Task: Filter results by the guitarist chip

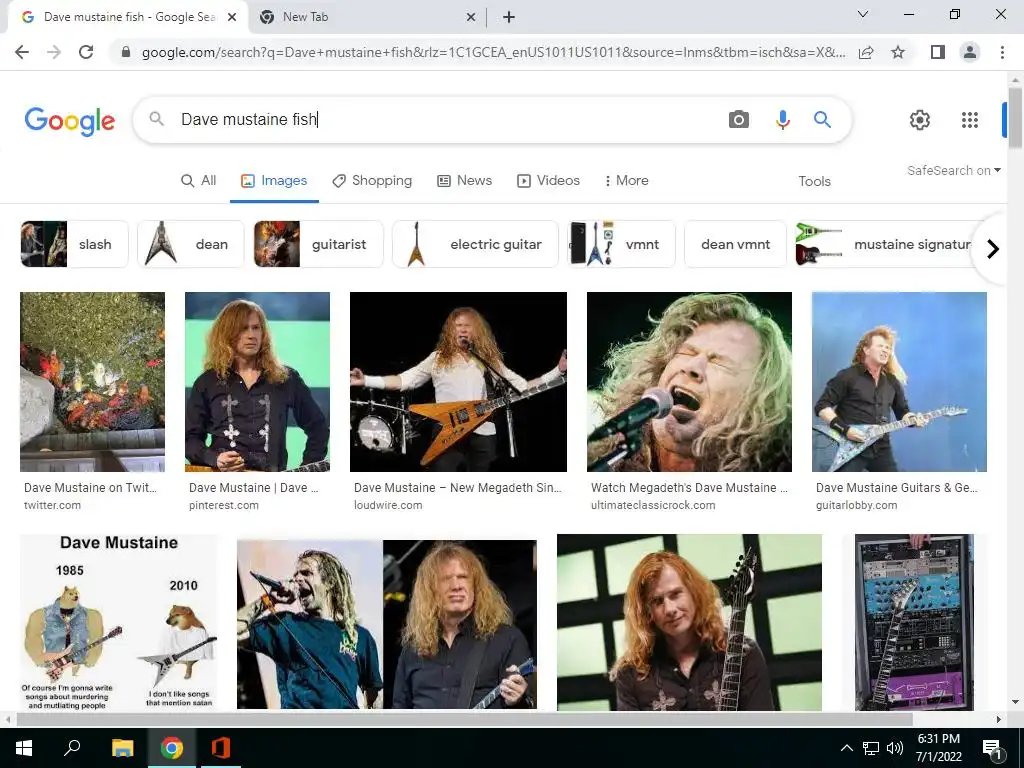Action: (x=318, y=244)
